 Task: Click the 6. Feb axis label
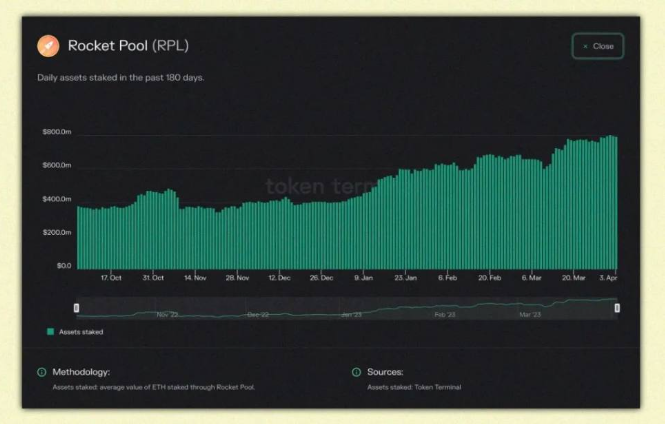point(447,278)
